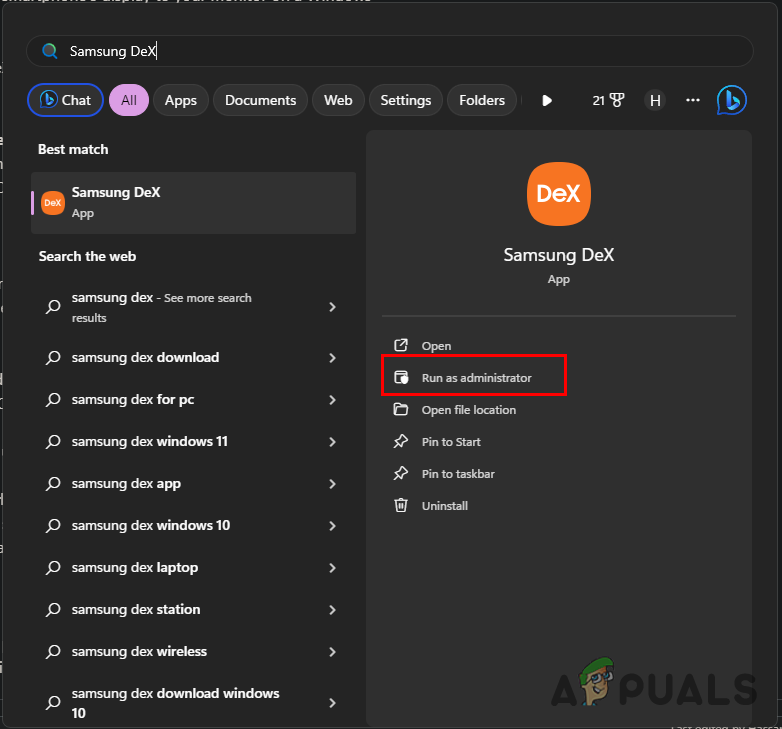Viewport: 782px width, 729px height.
Task: Expand chevron for 'samsung dex download windows 10'
Action: click(x=333, y=703)
